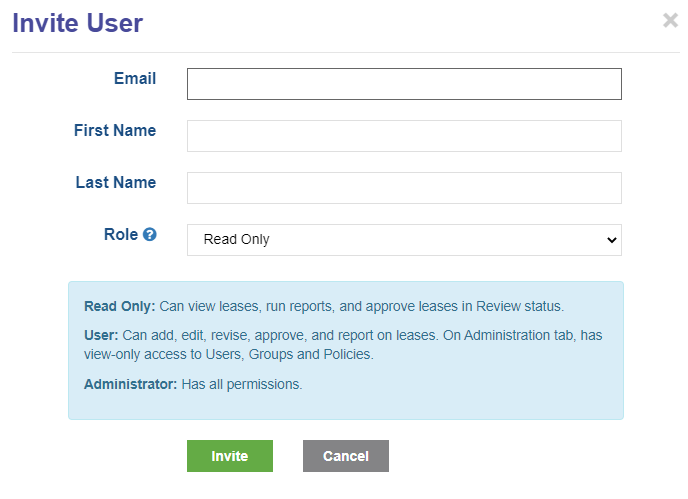Close the Invite User dialog
The image size is (688, 499).
pyautogui.click(x=670, y=20)
